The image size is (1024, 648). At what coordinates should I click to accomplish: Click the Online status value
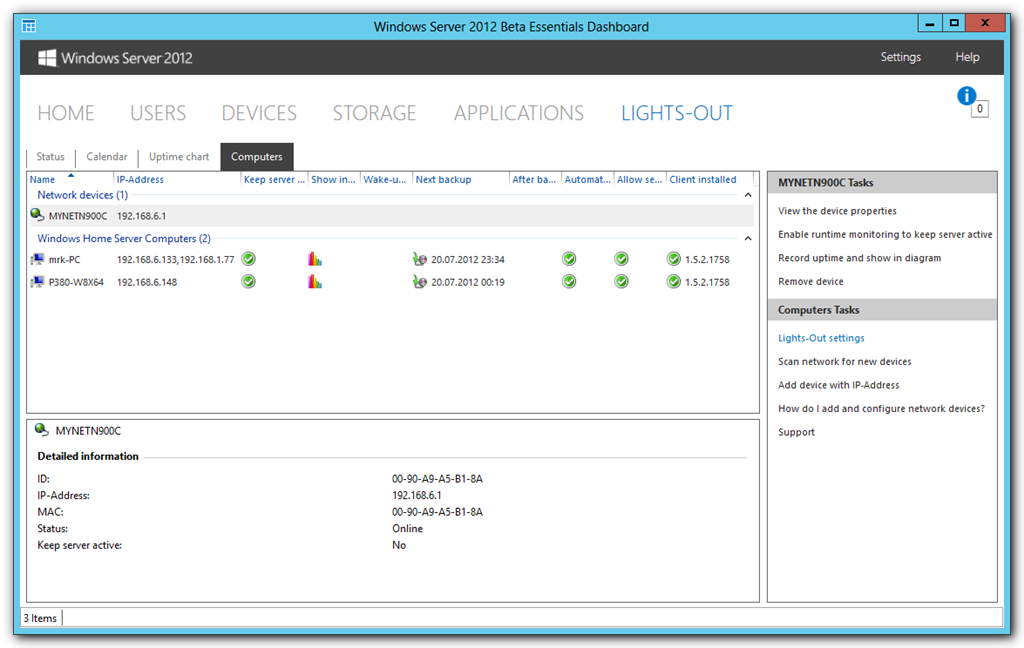[x=408, y=528]
